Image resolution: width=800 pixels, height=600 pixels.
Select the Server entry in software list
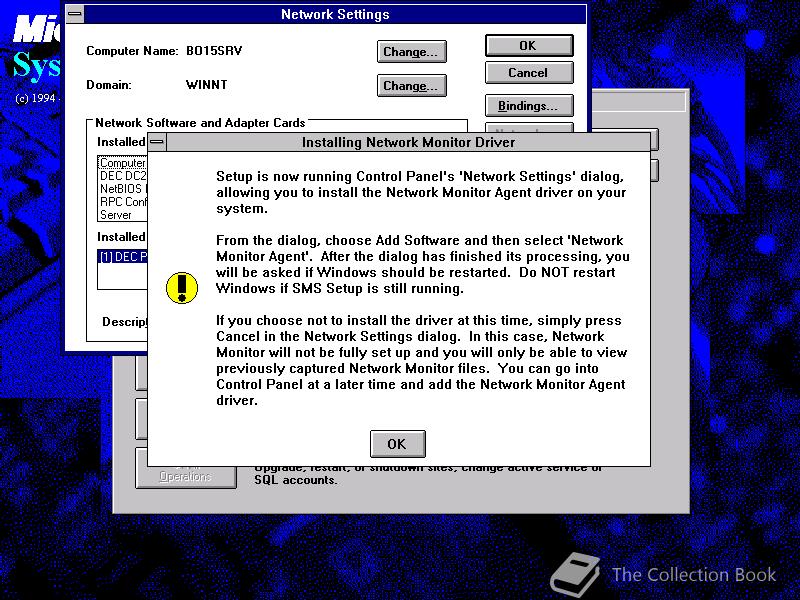point(123,215)
